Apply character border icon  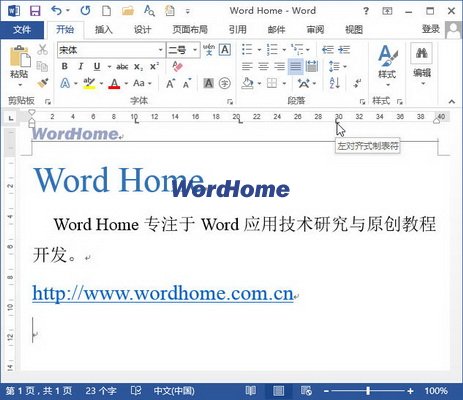click(x=225, y=50)
